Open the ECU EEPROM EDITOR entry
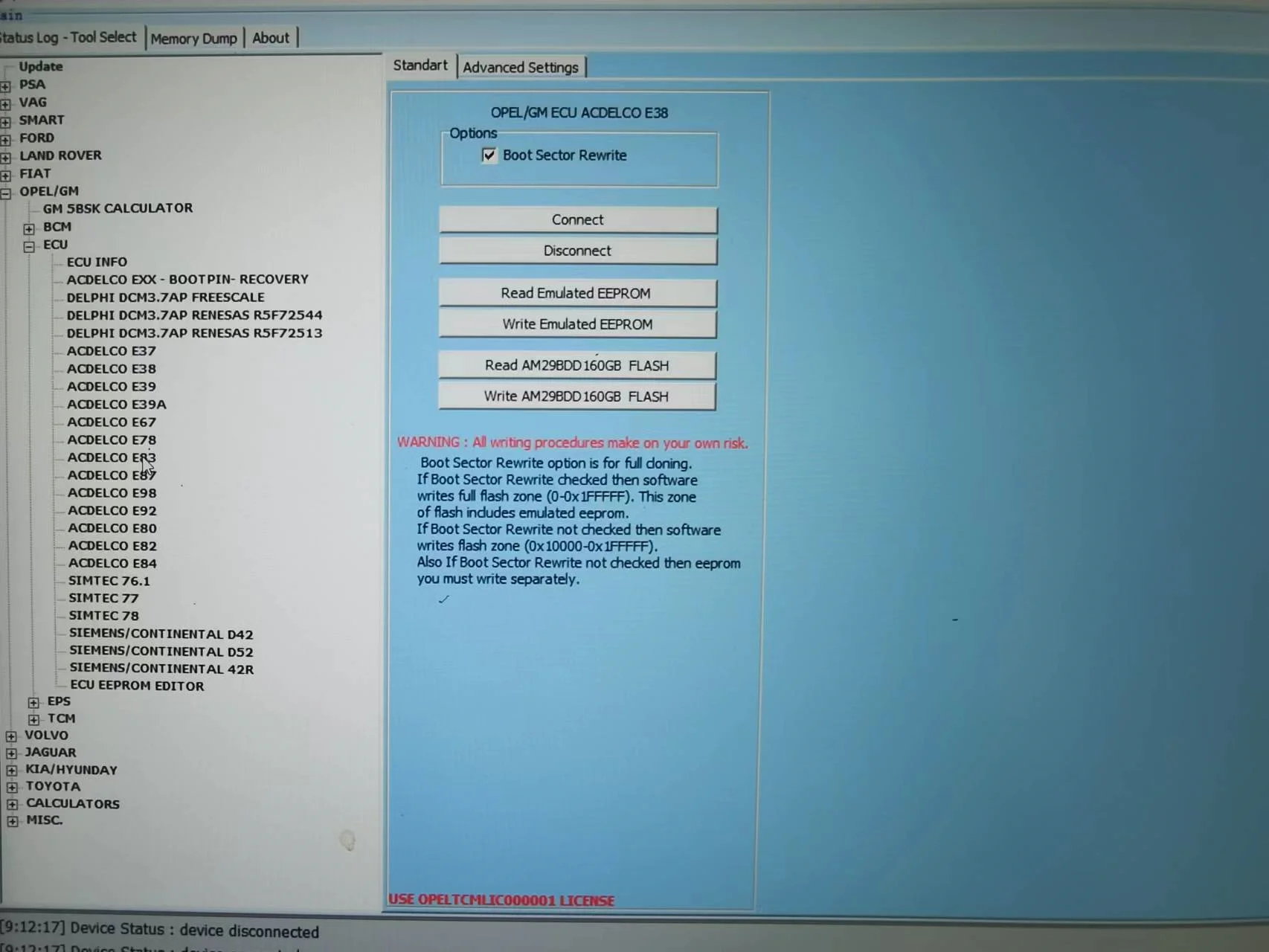The height and width of the screenshot is (952, 1269). [137, 685]
